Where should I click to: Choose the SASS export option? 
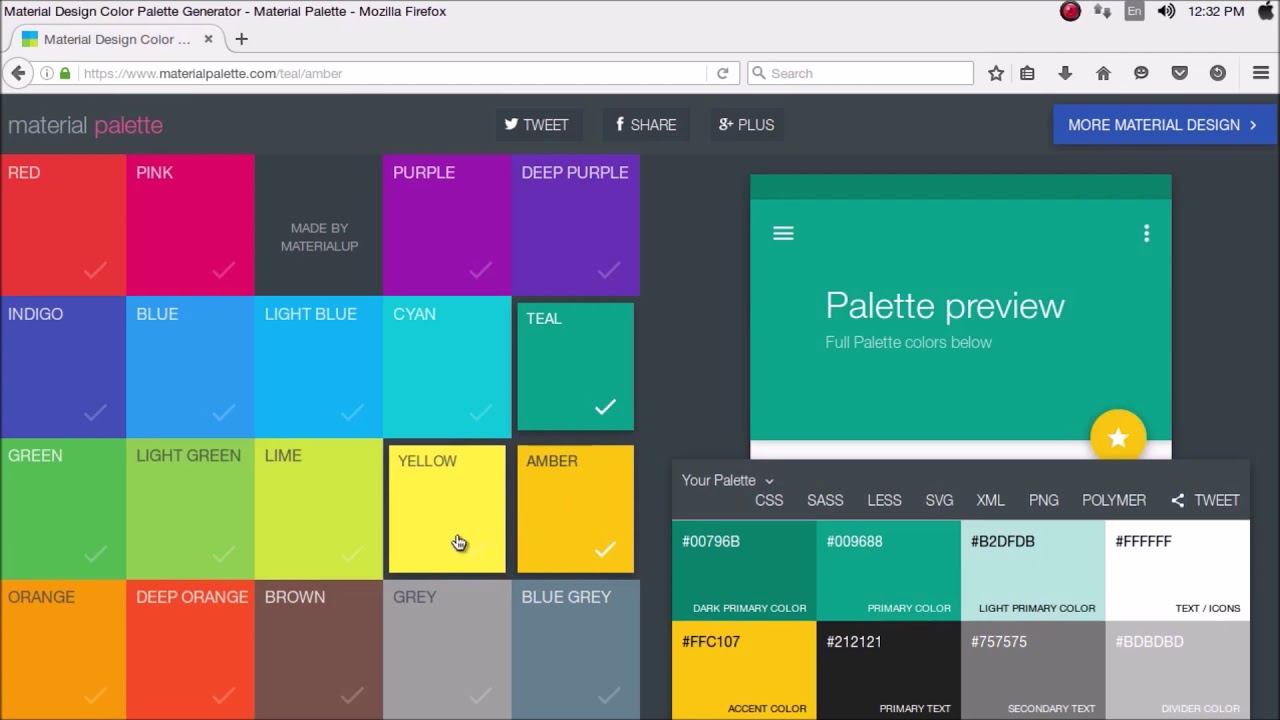(825, 500)
